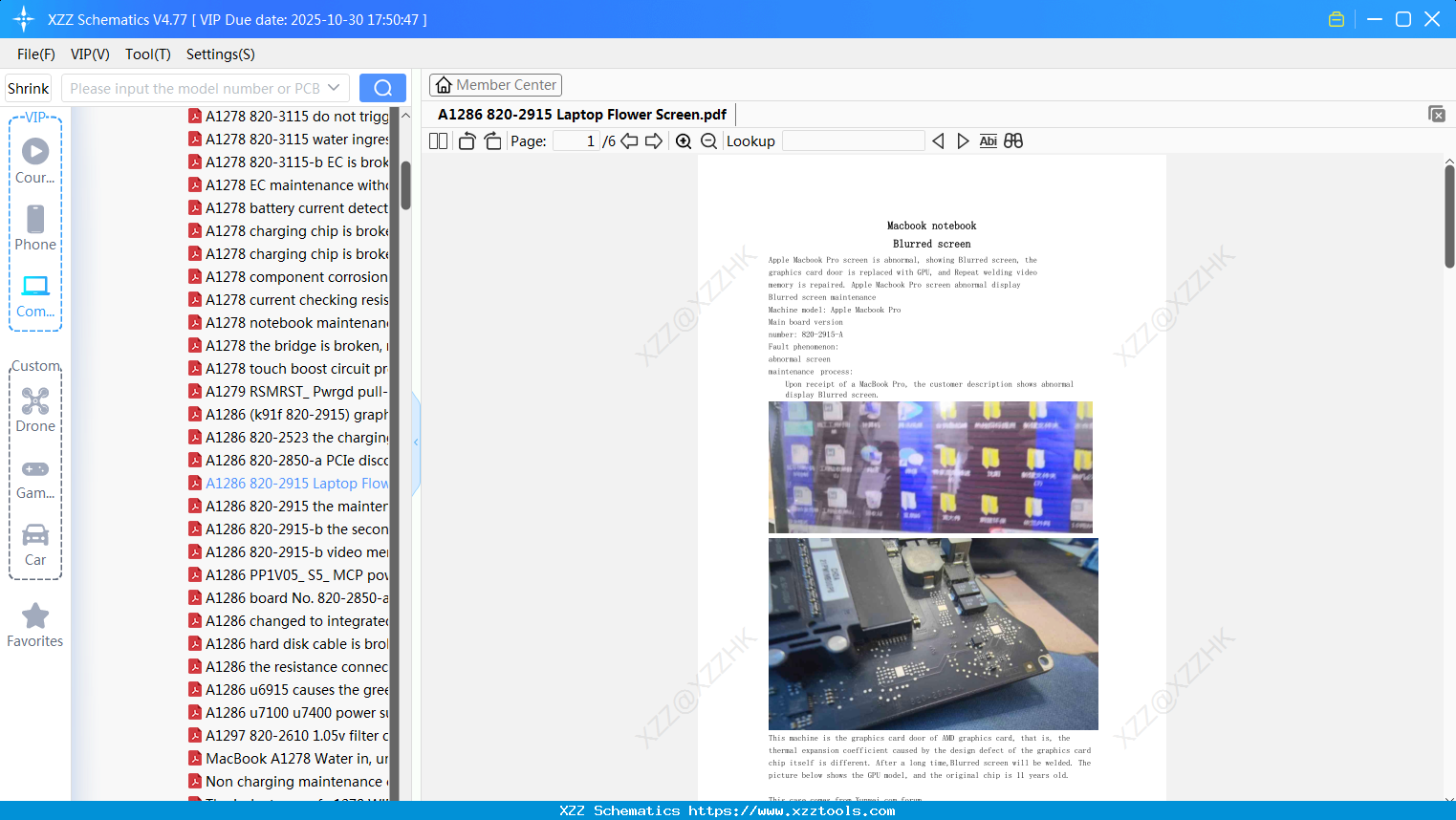
Task: Open xzztools.com link in status bar
Action: [x=792, y=810]
